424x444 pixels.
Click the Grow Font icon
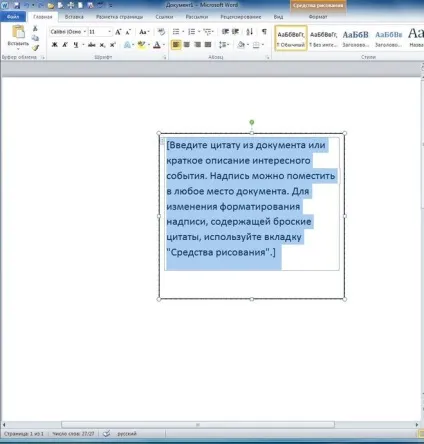click(118, 32)
